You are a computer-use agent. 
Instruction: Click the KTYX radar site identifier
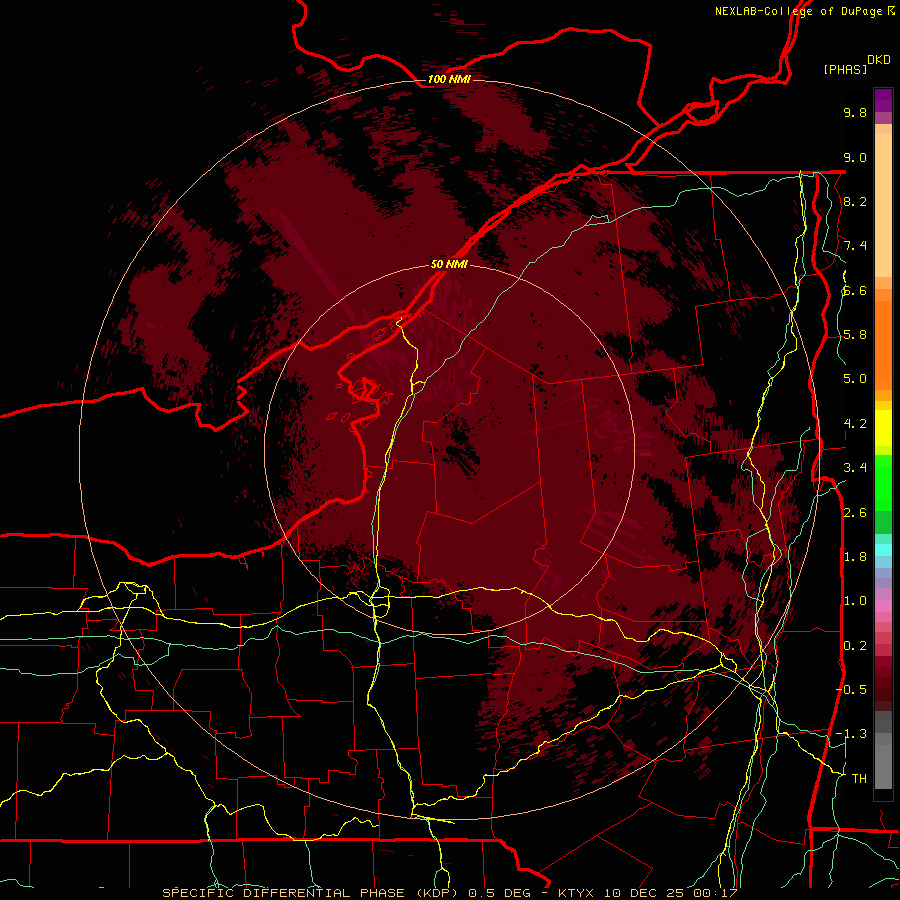coord(578,893)
